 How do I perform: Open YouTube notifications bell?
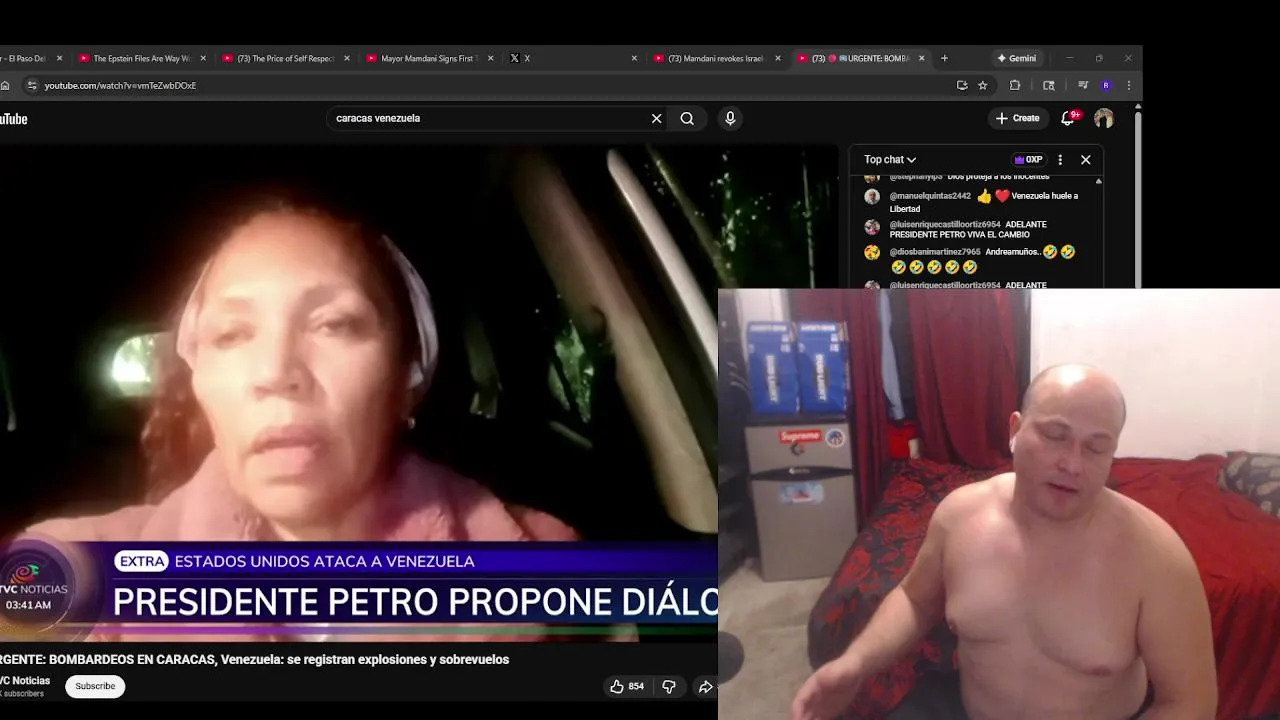1069,118
